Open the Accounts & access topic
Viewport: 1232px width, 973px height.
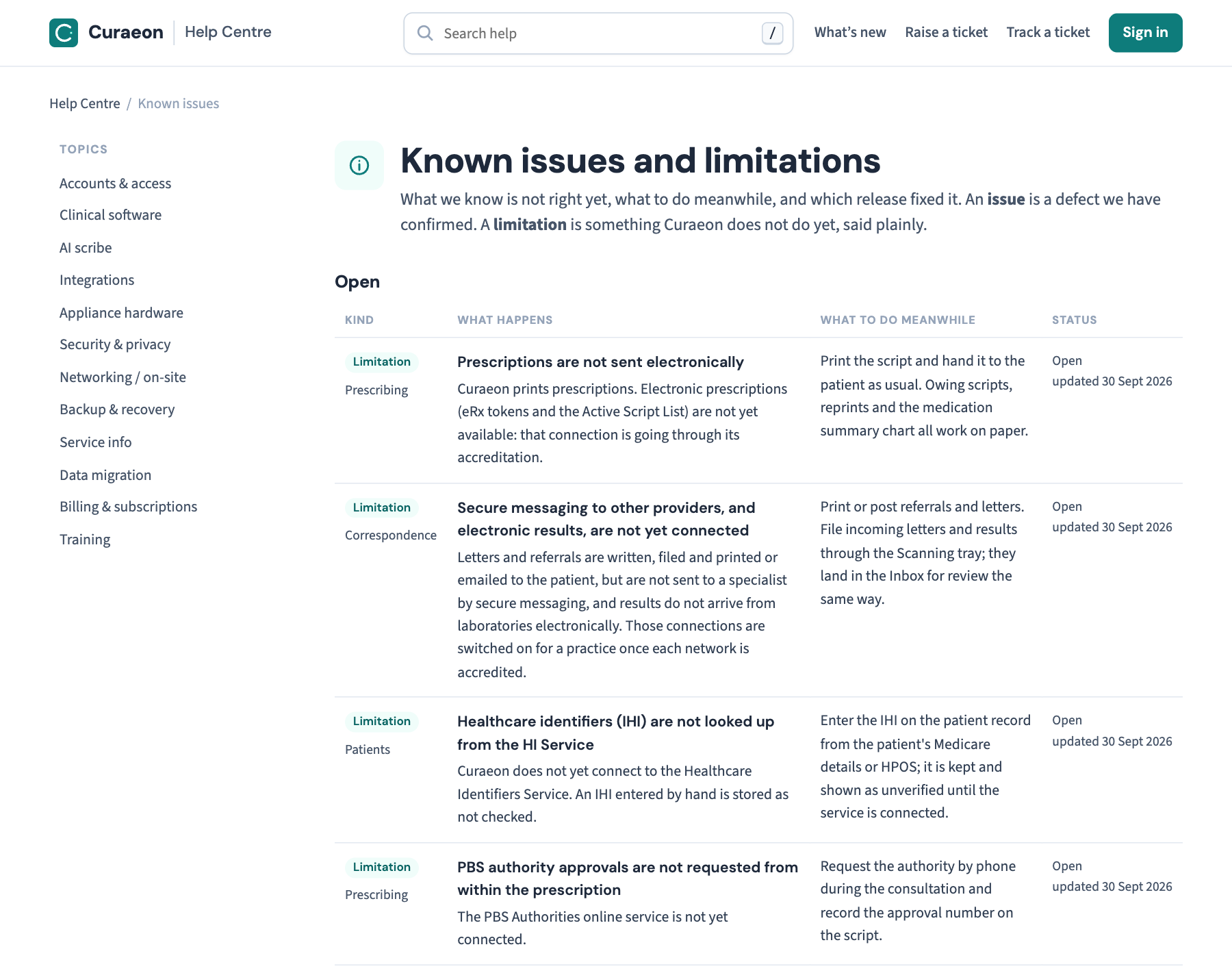pos(115,184)
